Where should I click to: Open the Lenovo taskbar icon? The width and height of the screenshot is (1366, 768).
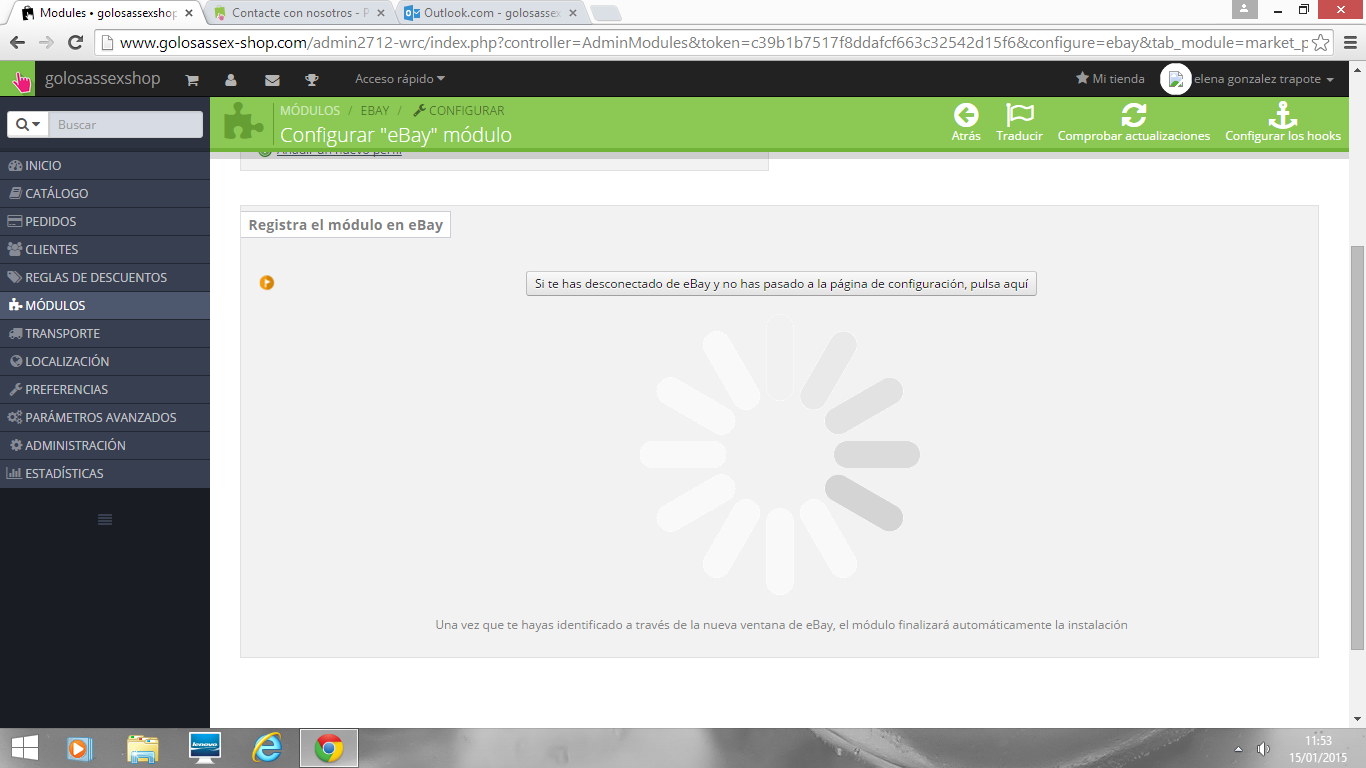click(205, 748)
